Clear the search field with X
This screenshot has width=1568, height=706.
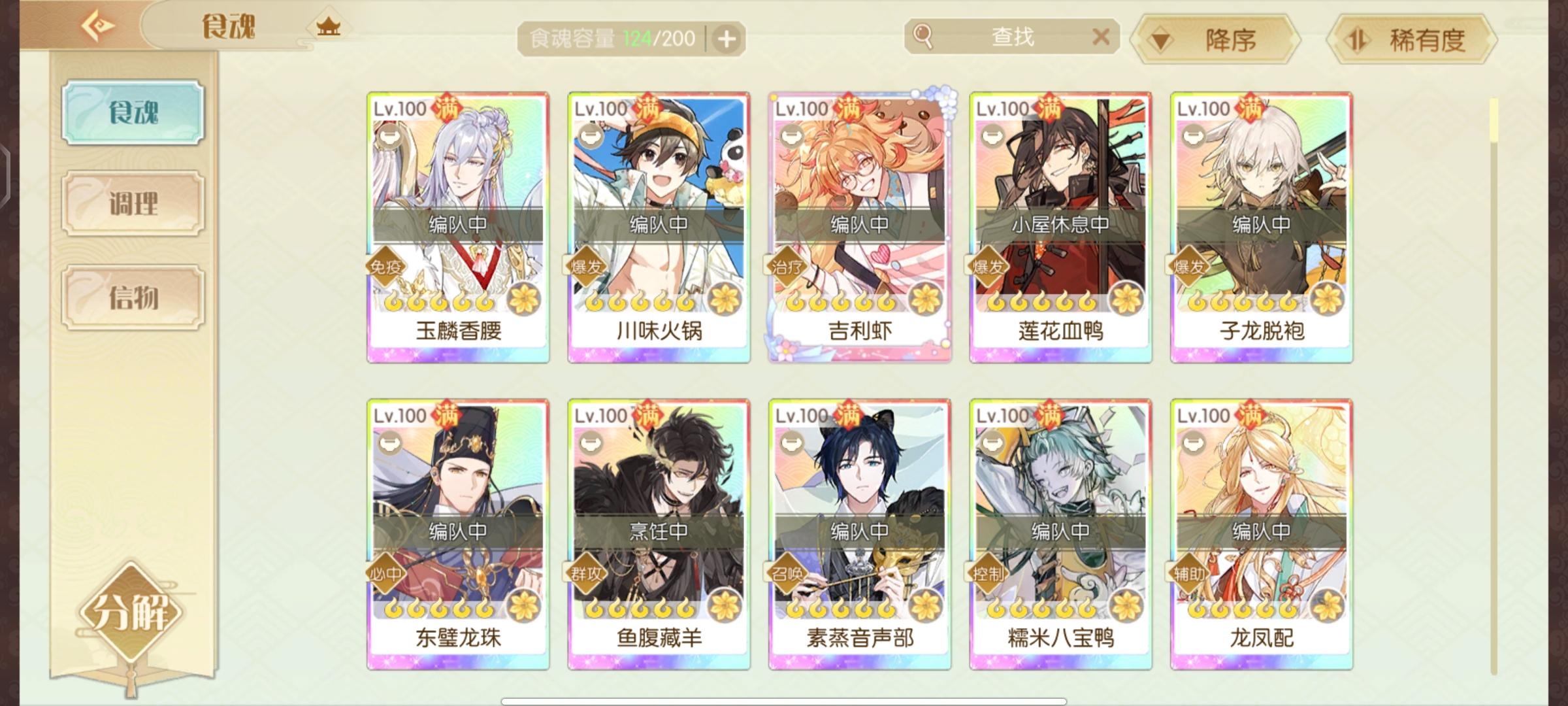coord(1101,36)
